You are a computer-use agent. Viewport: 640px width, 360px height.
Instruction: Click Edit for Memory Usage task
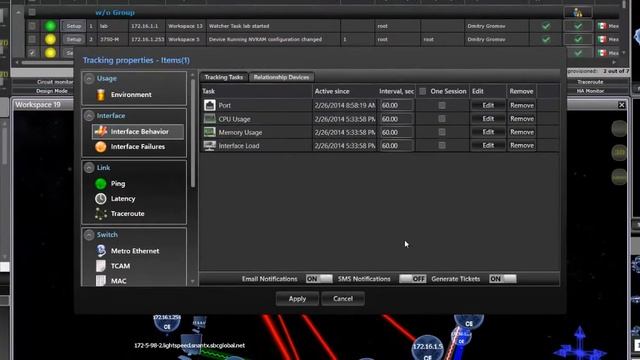pos(488,132)
